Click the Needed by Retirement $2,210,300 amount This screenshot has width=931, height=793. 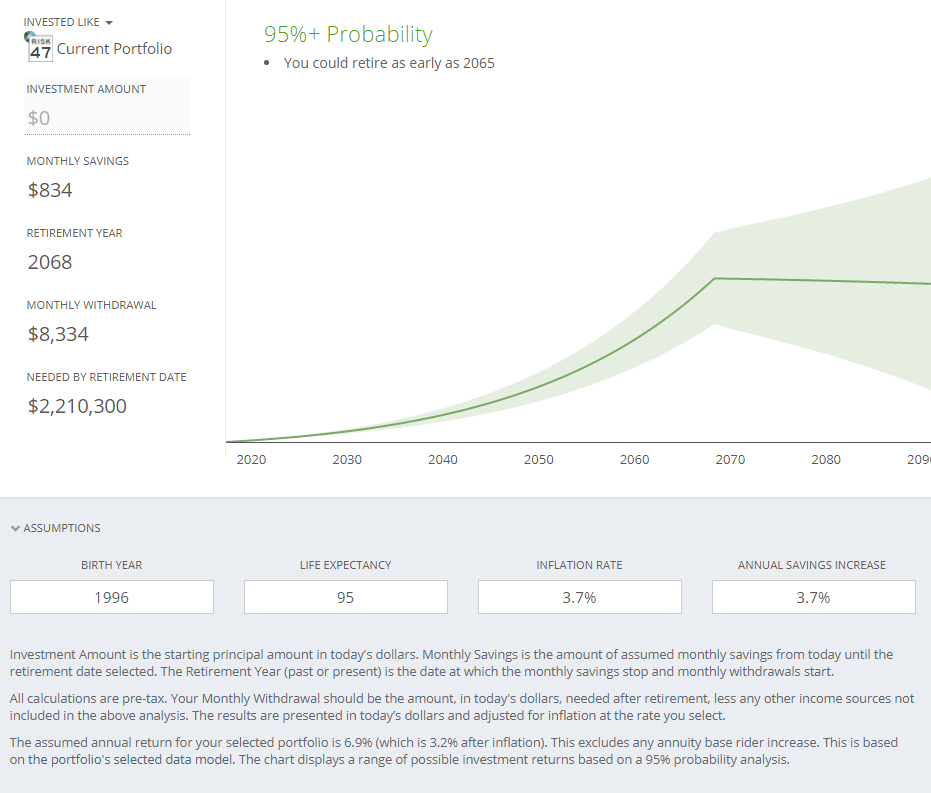pyautogui.click(x=77, y=406)
